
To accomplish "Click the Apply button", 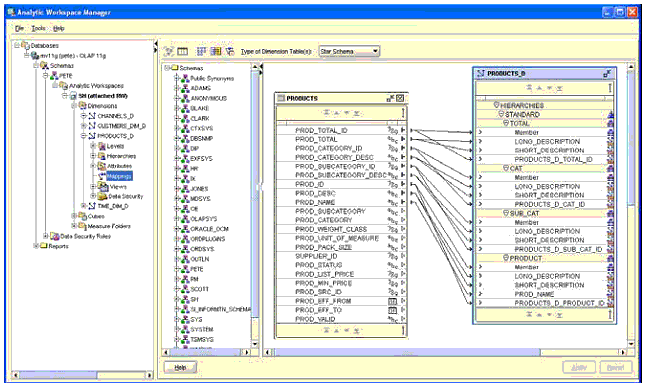I will (579, 367).
